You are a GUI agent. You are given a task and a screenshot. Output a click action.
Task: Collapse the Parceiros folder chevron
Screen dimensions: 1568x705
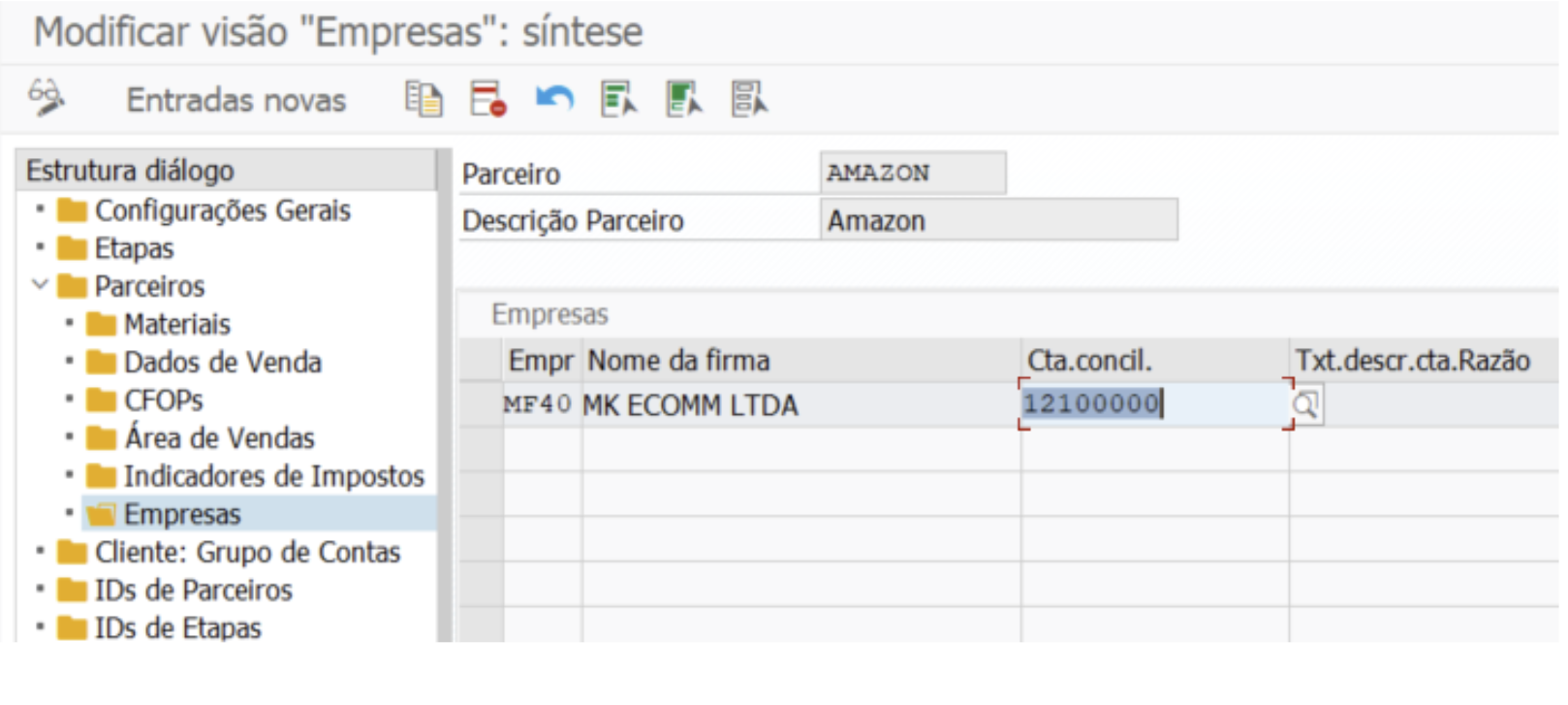40,285
